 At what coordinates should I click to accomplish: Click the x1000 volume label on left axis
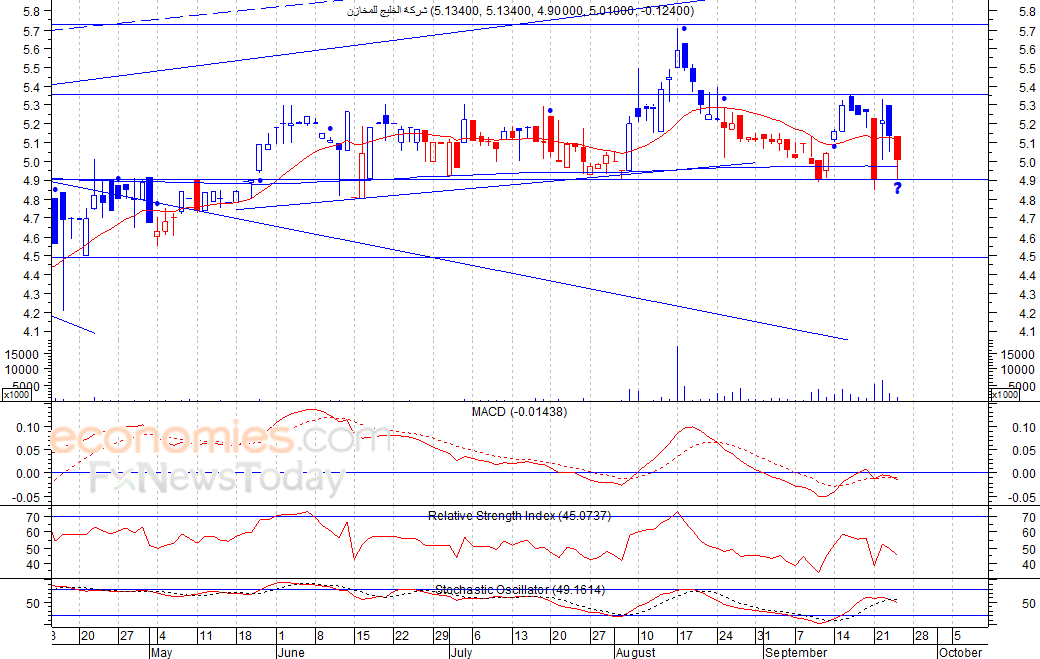(16, 394)
